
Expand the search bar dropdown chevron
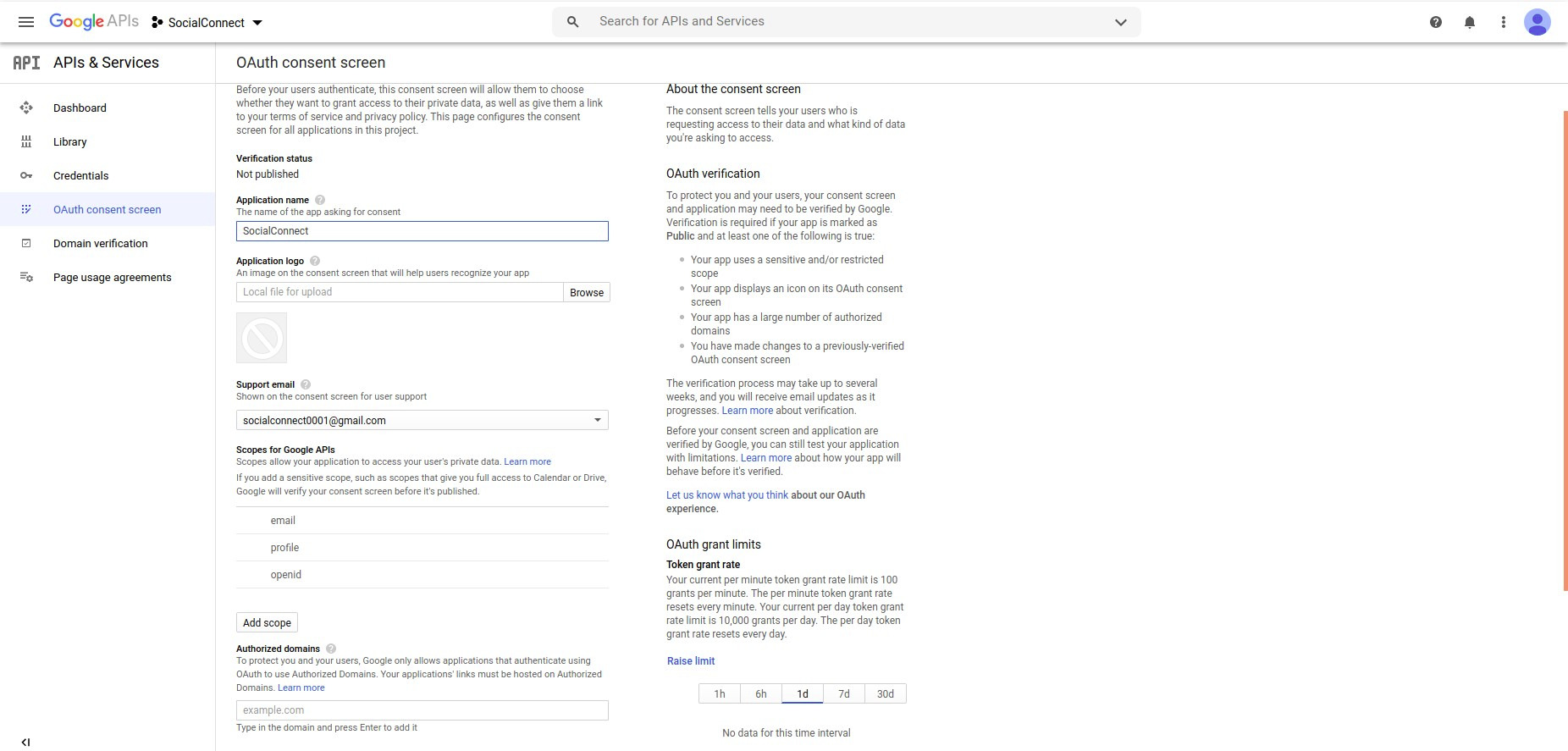[x=1121, y=22]
